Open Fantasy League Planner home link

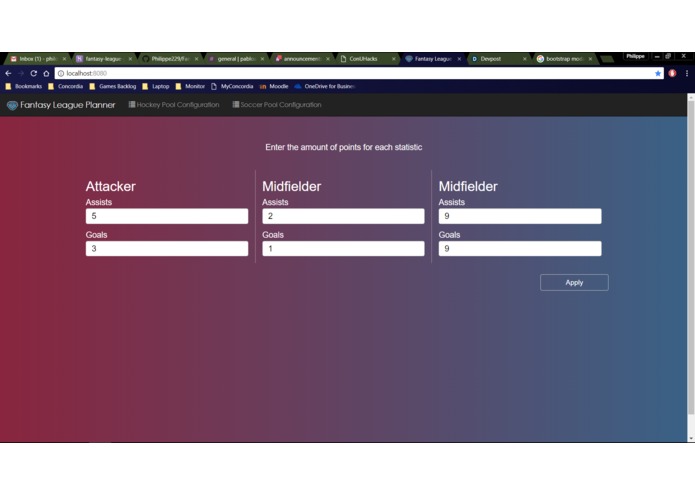(x=61, y=105)
